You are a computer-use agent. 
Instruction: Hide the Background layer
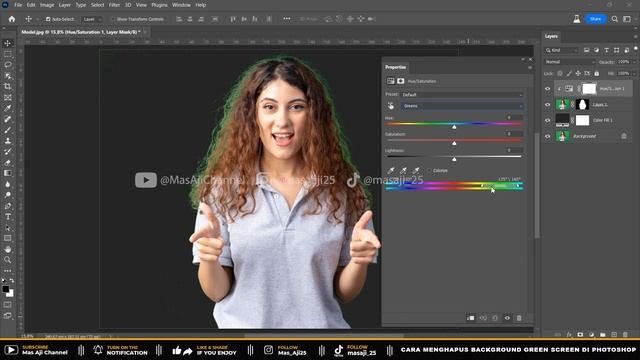point(548,136)
